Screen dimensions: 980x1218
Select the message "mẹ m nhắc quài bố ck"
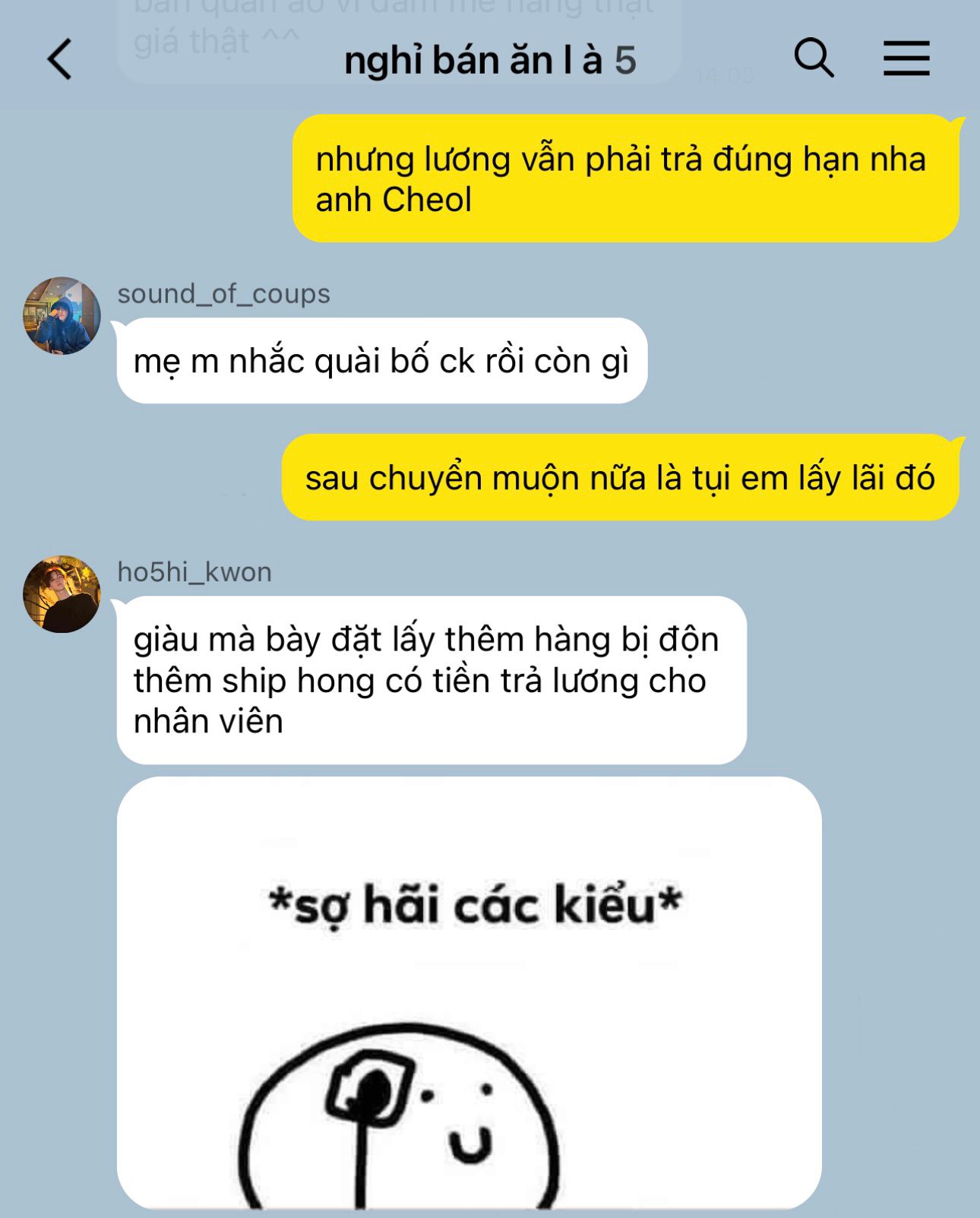pos(382,361)
